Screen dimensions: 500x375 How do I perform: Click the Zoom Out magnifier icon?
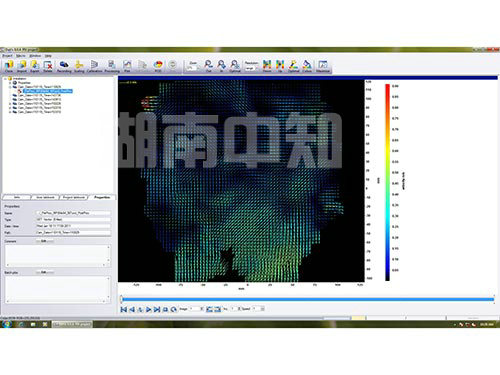pos(208,66)
